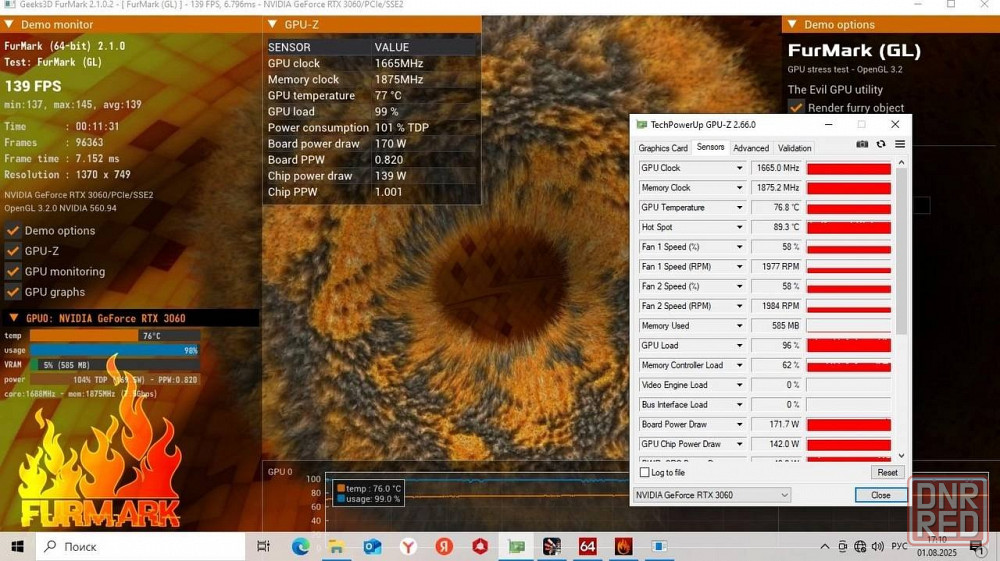Open network globe tray icon
The height and width of the screenshot is (561, 1000).
point(860,546)
